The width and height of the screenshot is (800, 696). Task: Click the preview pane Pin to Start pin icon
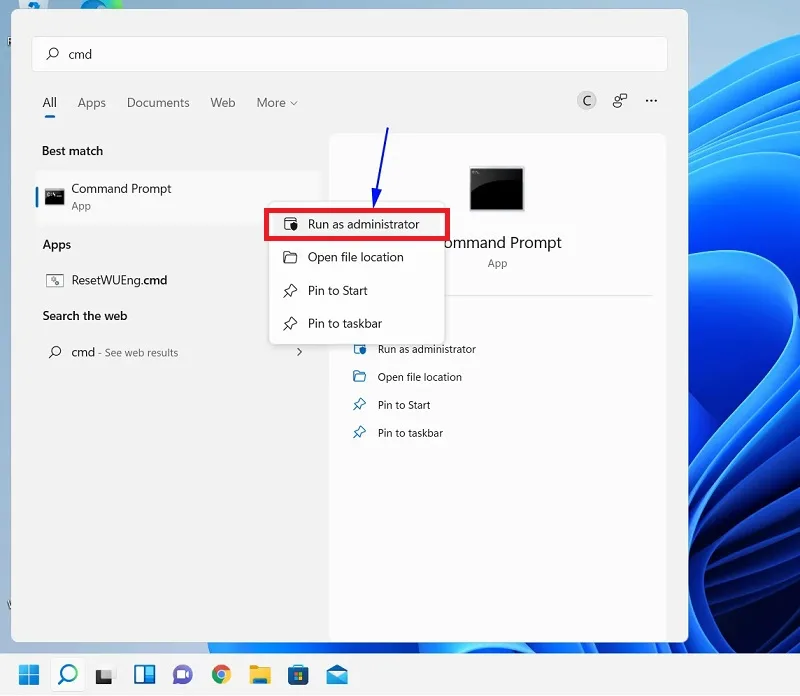tap(360, 405)
